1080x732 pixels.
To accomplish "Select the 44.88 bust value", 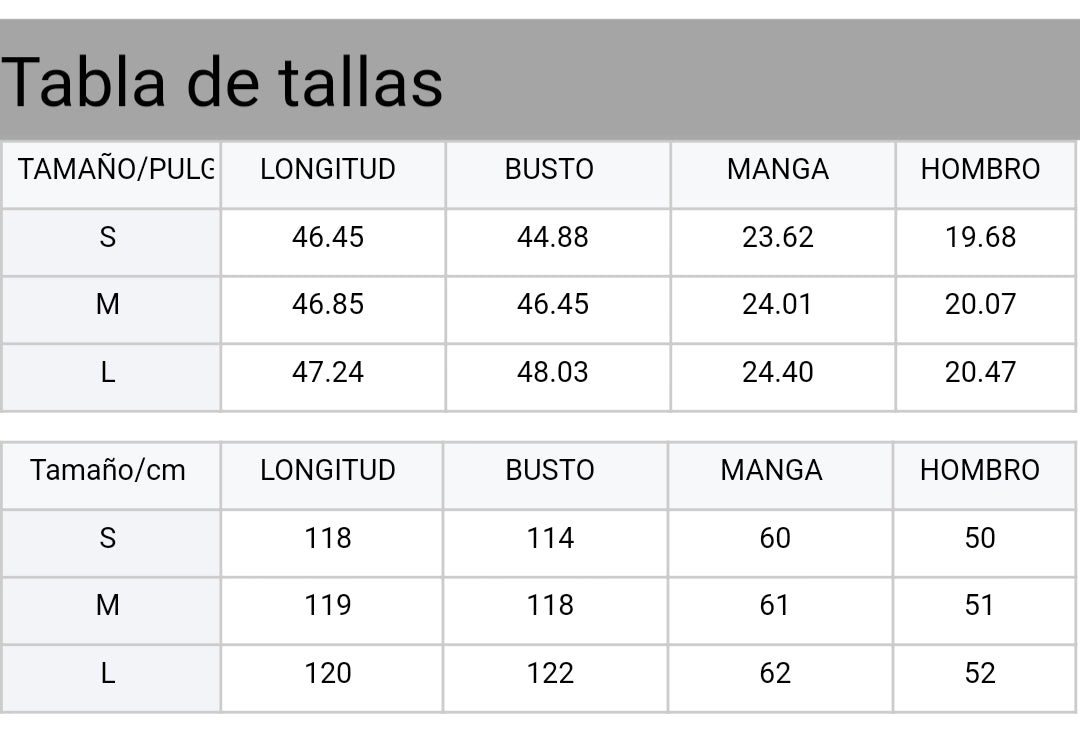I will (x=553, y=237).
